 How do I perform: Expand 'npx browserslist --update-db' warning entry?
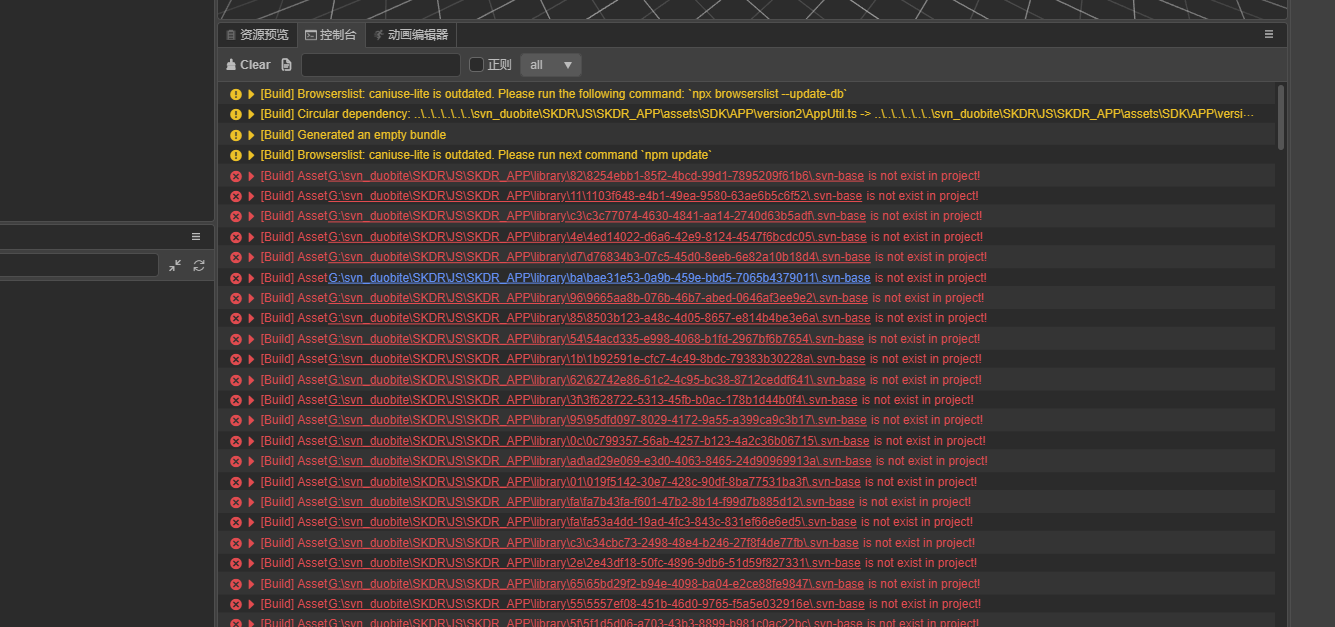(252, 94)
